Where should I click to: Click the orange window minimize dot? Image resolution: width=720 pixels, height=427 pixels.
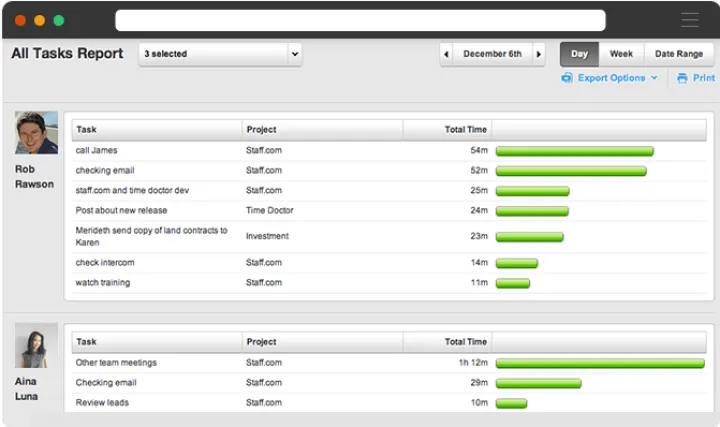click(x=39, y=20)
